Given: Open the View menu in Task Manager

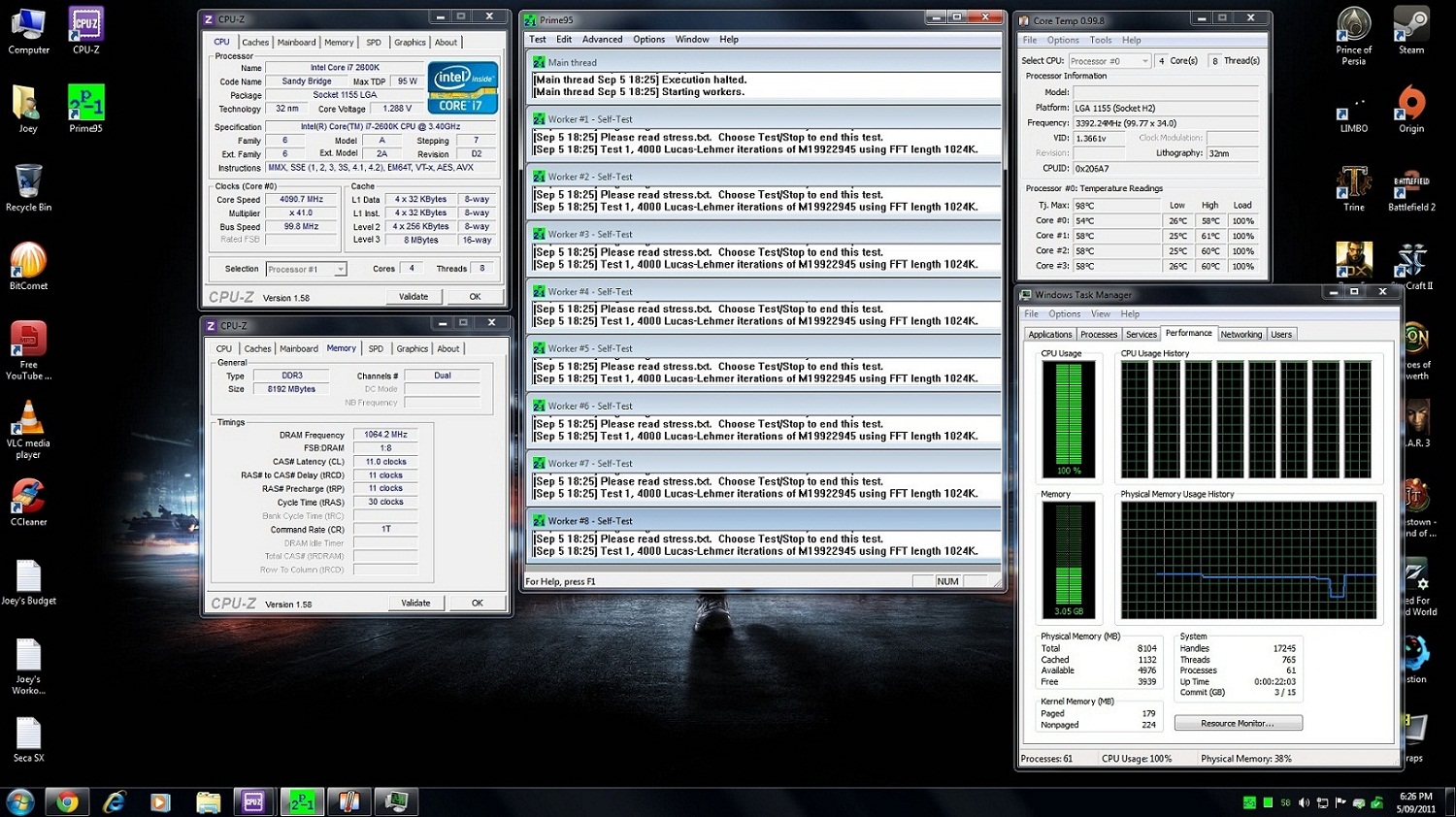Looking at the screenshot, I should pyautogui.click(x=1101, y=314).
